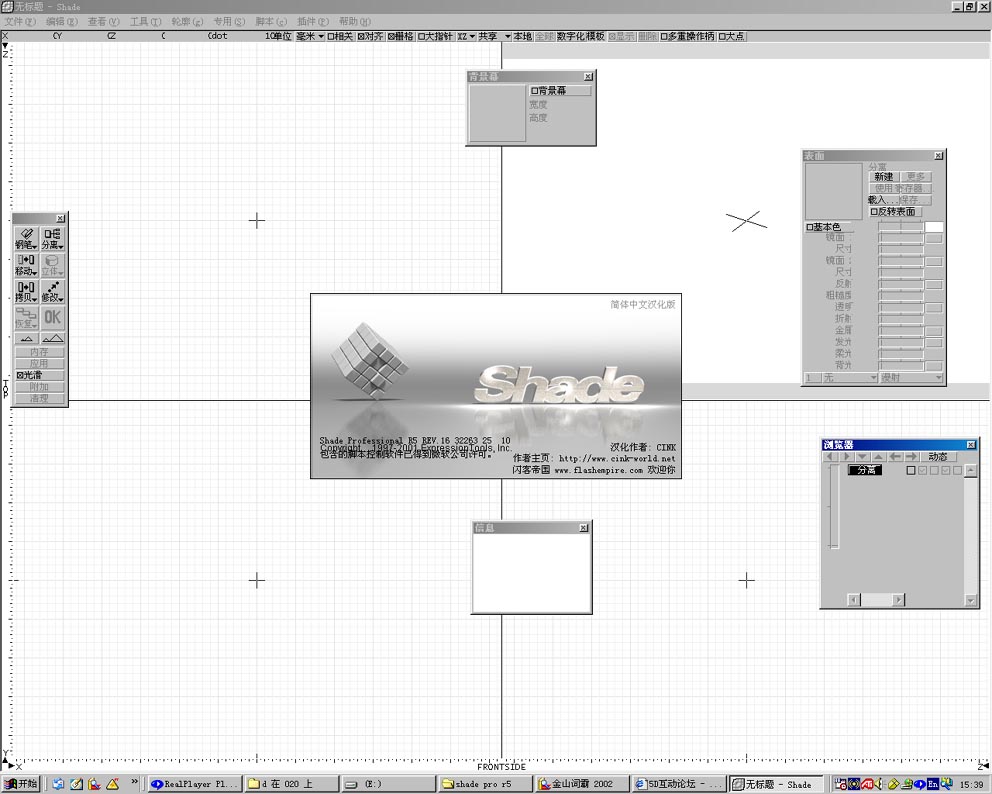Click the browser left triangle icon
The height and width of the screenshot is (794, 992).
tap(831, 457)
